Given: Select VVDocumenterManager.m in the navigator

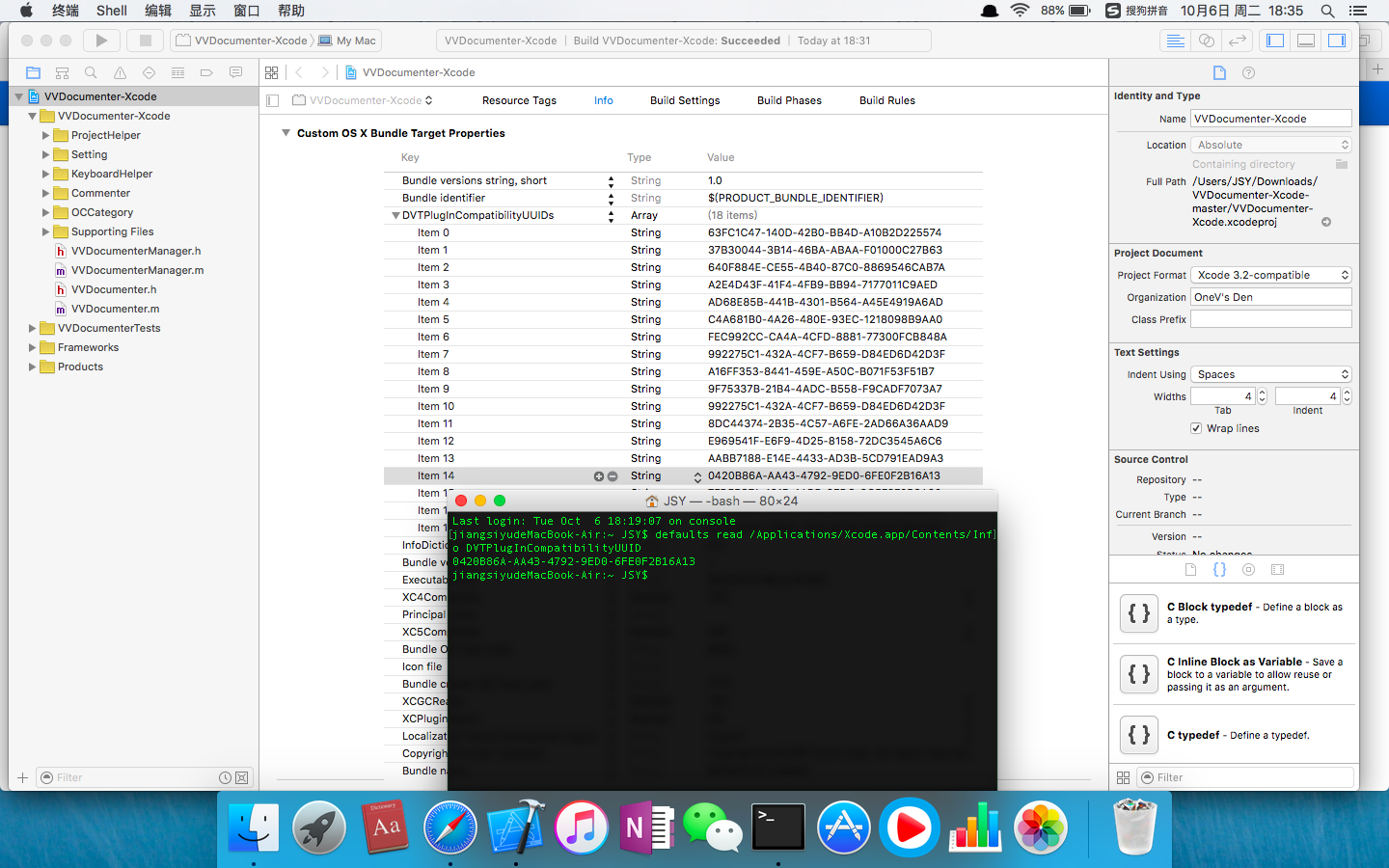Looking at the screenshot, I should 137,270.
